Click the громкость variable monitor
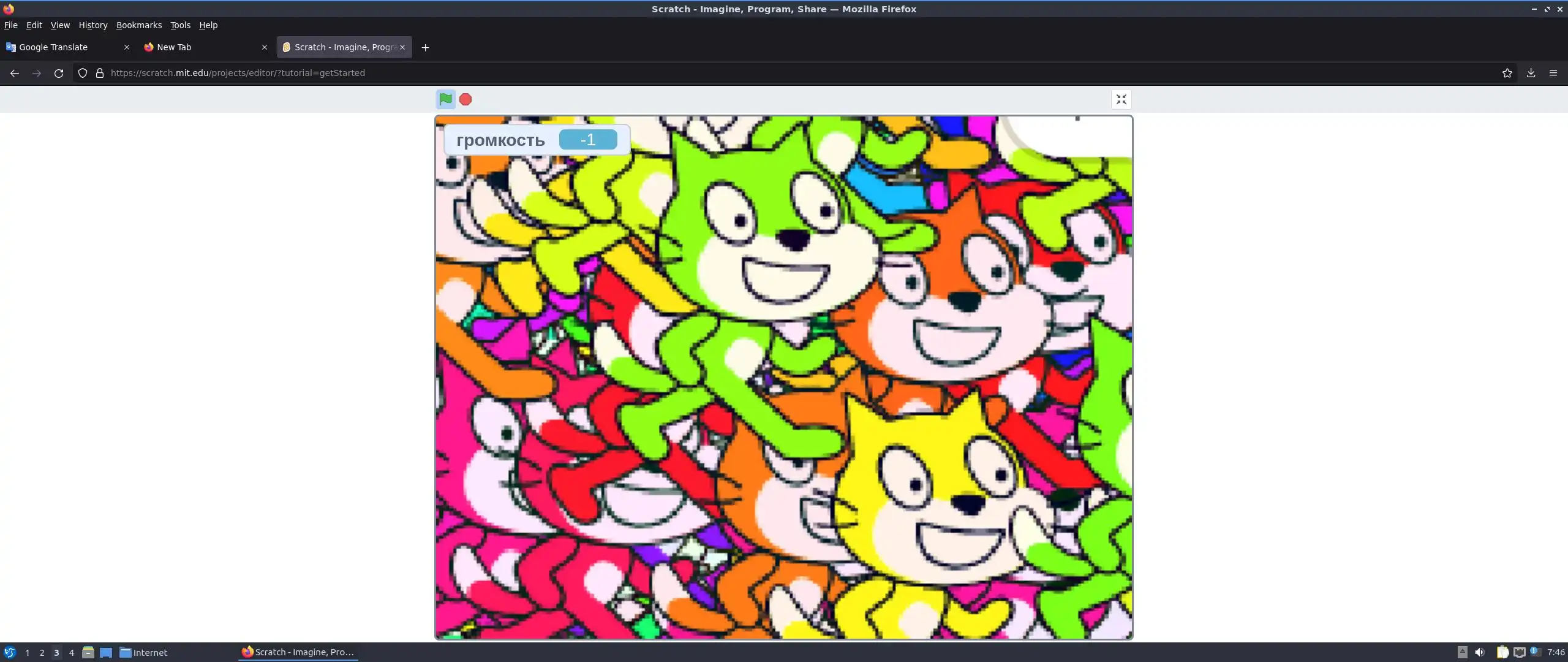Screen dimensions: 1568x662 tap(537, 140)
